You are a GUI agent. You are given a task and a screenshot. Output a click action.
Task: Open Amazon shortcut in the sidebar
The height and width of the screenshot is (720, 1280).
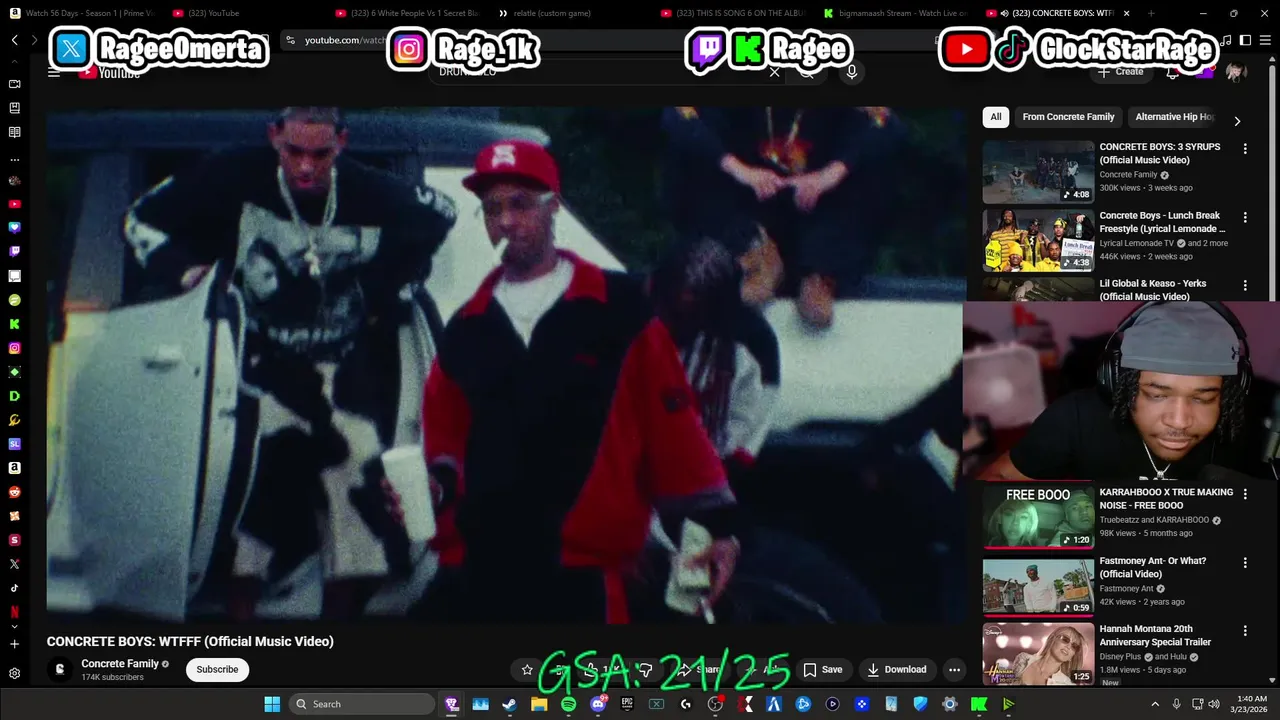point(14,468)
